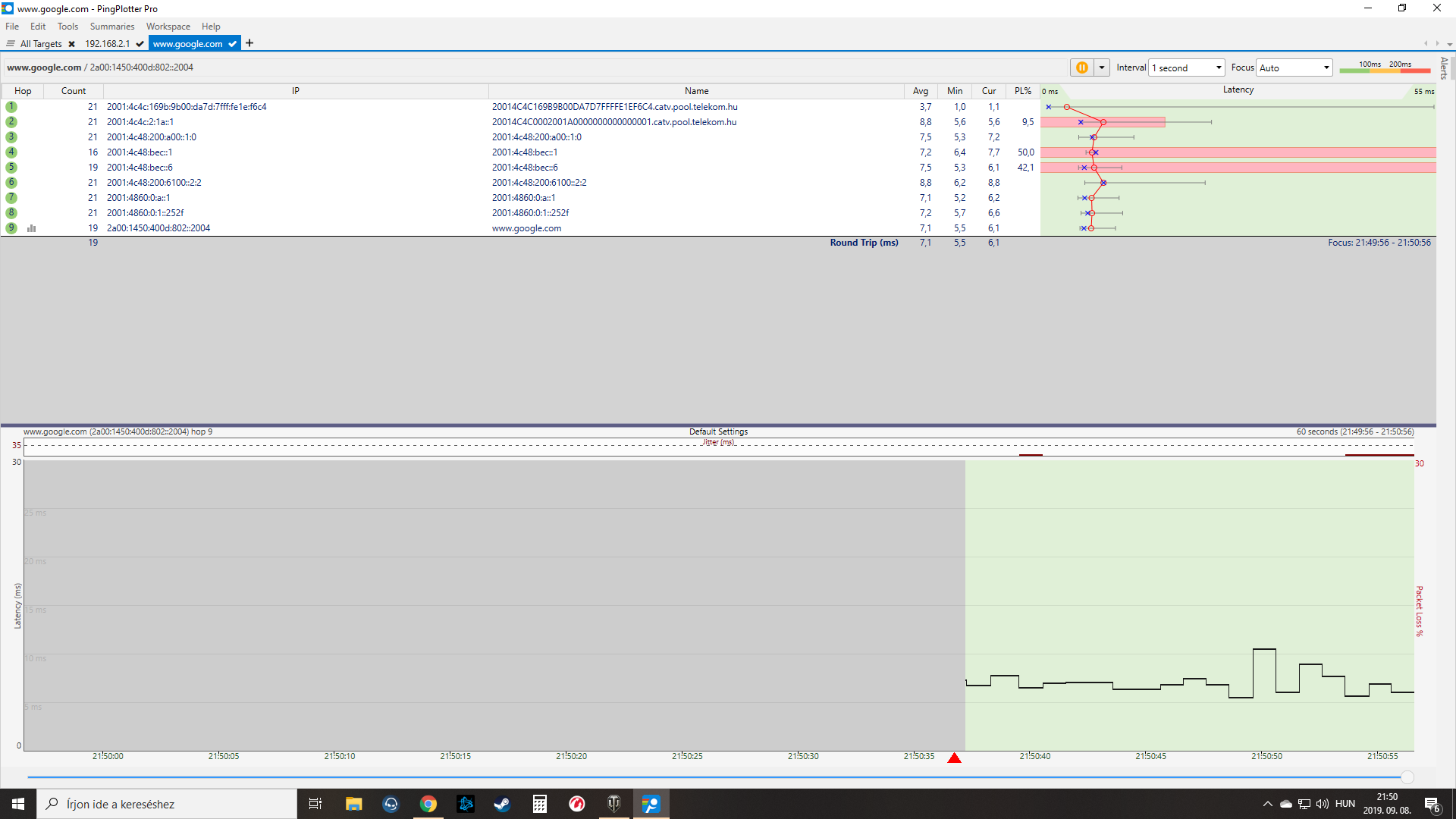Sort by the PL% column header
This screenshot has width=1456, height=819.
click(1022, 91)
